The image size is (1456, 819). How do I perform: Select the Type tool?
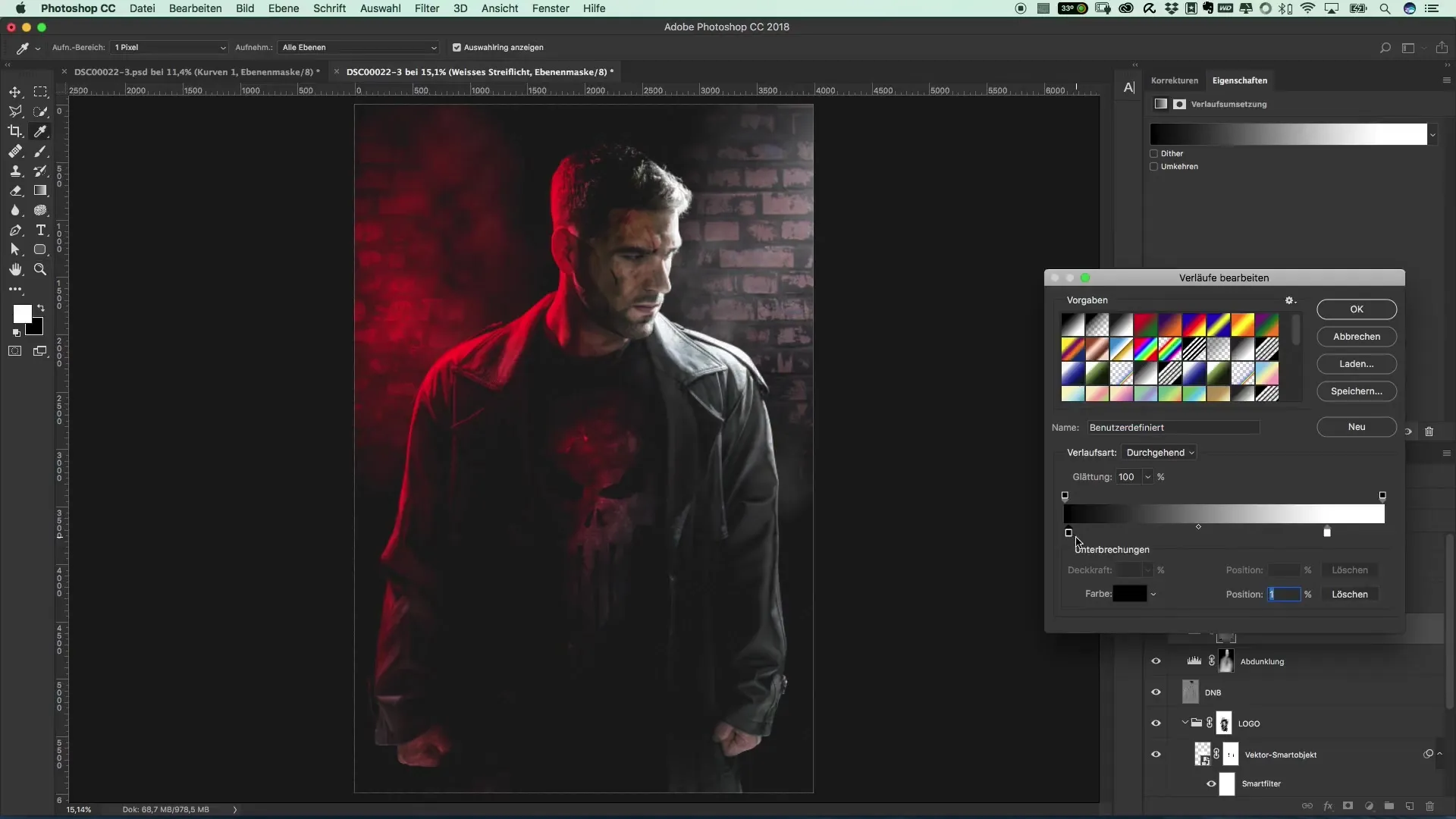[41, 230]
